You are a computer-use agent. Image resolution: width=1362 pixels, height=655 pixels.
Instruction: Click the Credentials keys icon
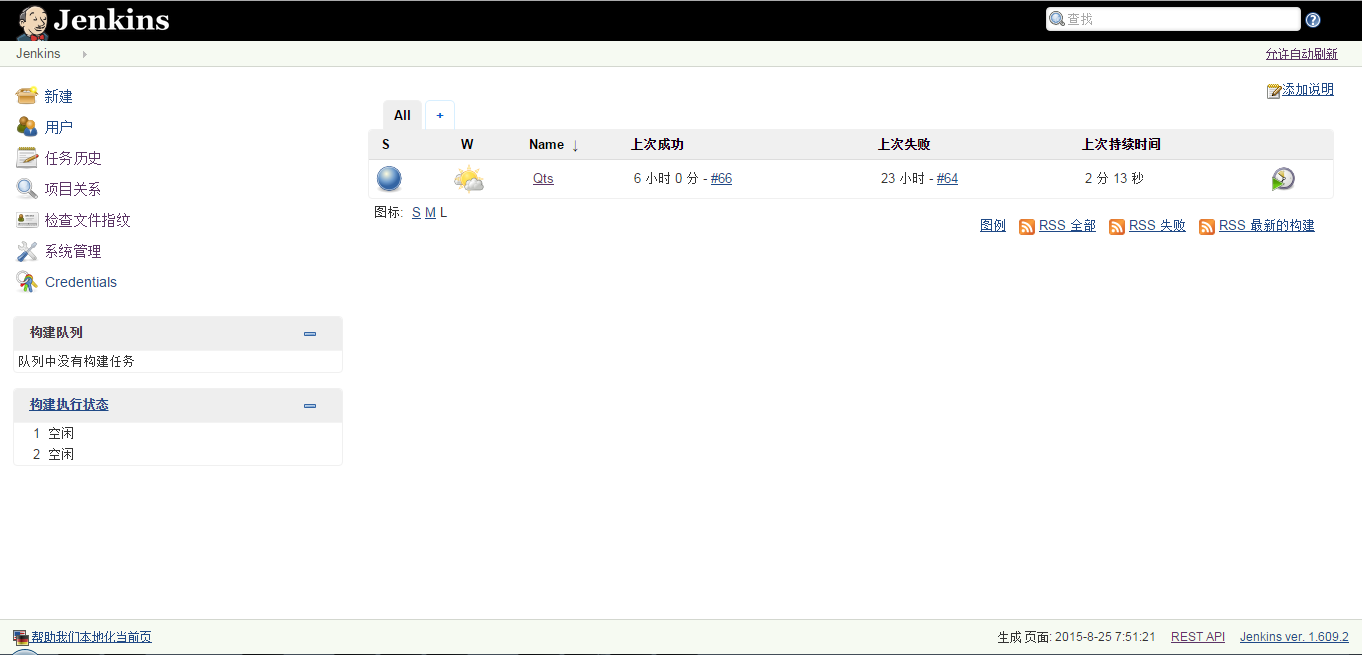click(x=27, y=282)
